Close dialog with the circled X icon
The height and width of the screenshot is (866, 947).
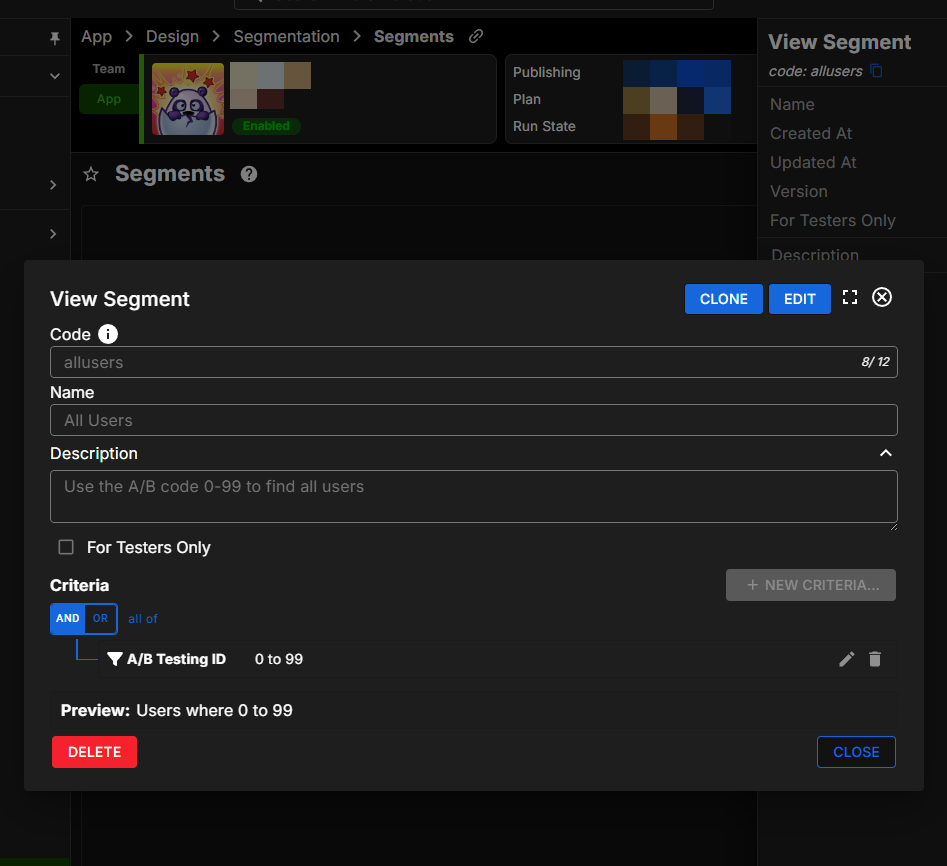point(882,297)
